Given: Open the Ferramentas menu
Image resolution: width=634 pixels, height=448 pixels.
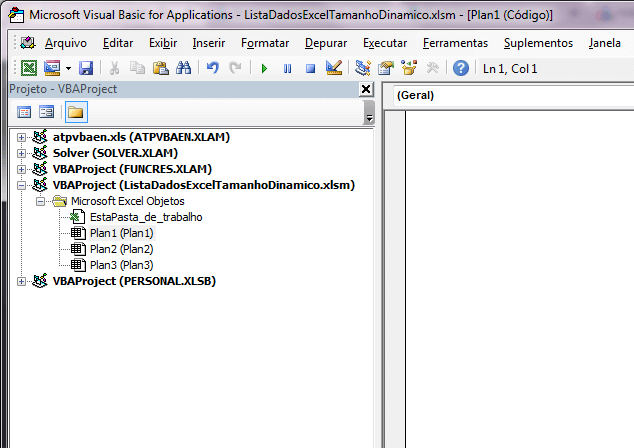Looking at the screenshot, I should (455, 43).
